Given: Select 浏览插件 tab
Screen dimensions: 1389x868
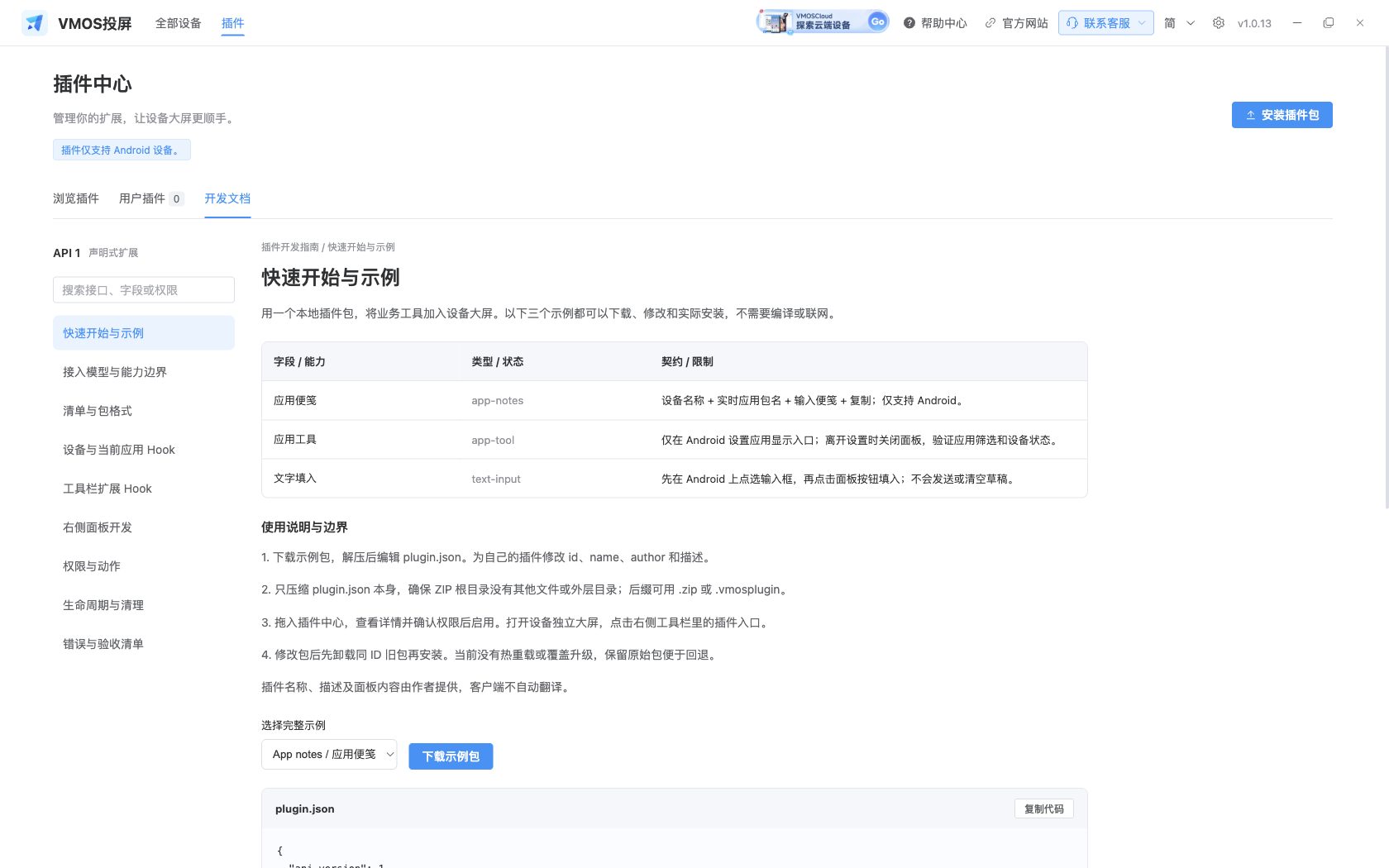Looking at the screenshot, I should pos(76,198).
